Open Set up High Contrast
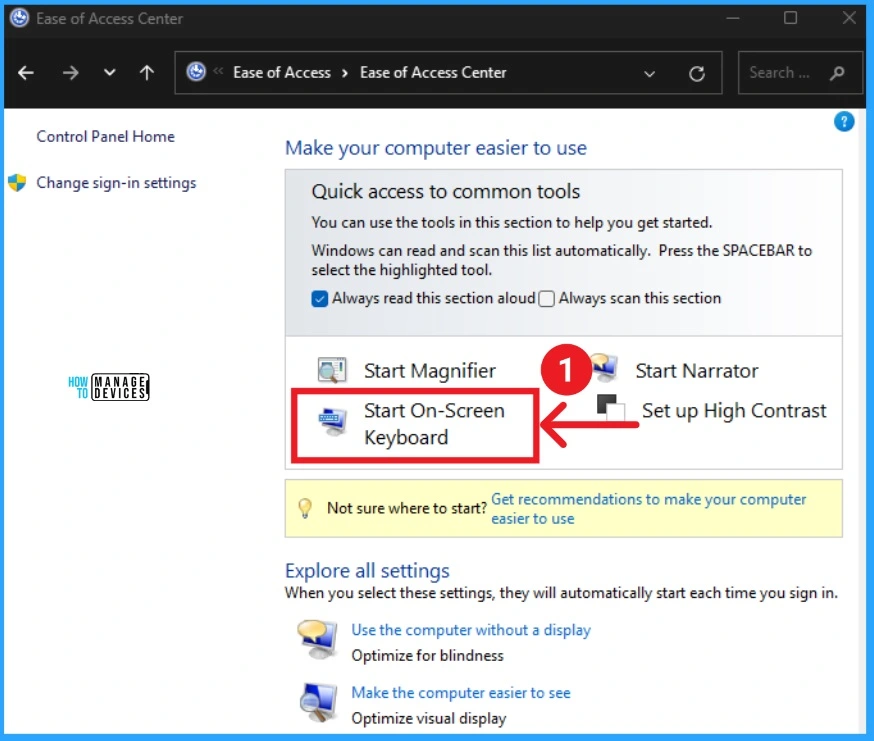 pyautogui.click(x=734, y=411)
